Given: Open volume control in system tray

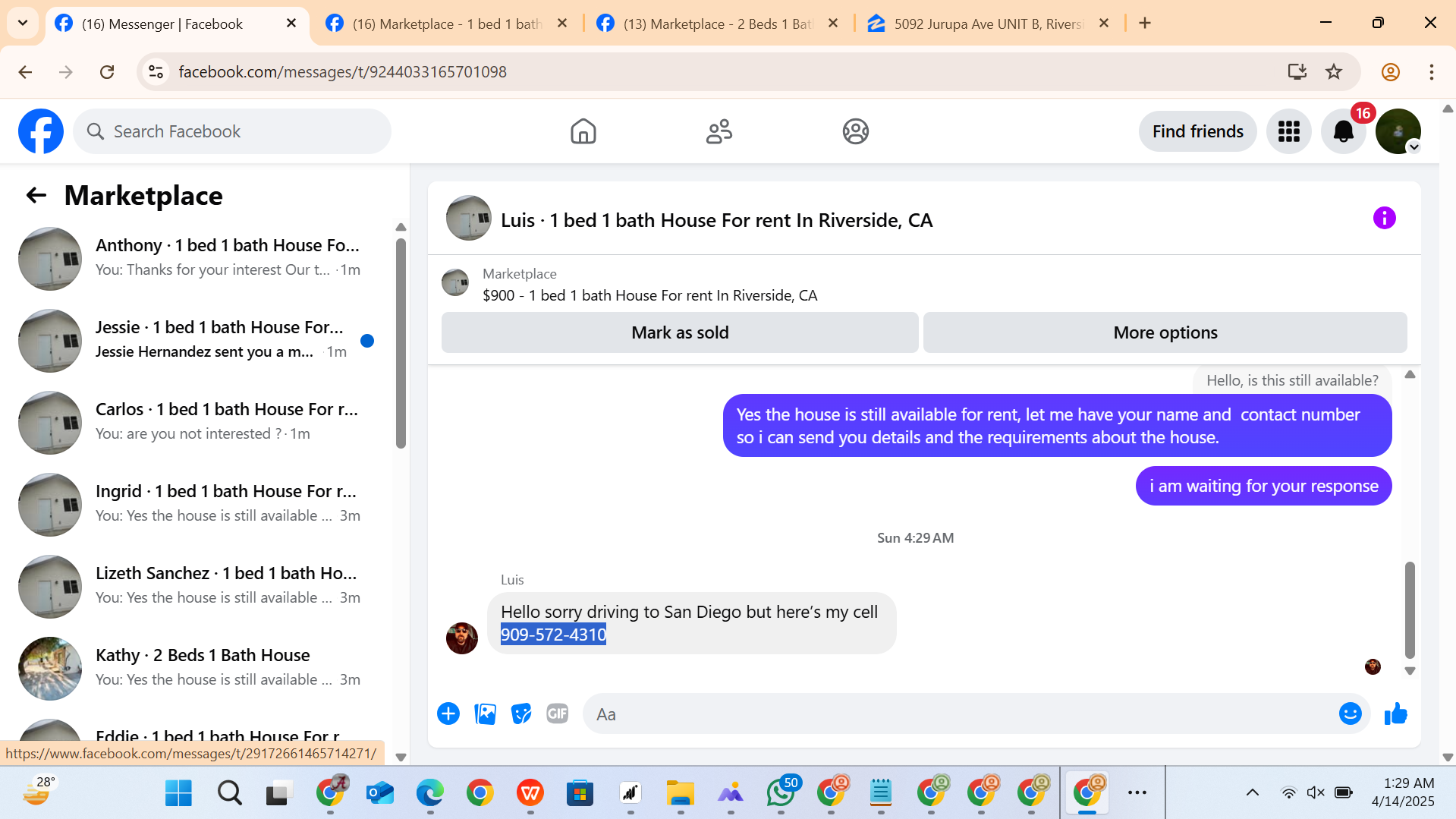Looking at the screenshot, I should (x=1316, y=792).
